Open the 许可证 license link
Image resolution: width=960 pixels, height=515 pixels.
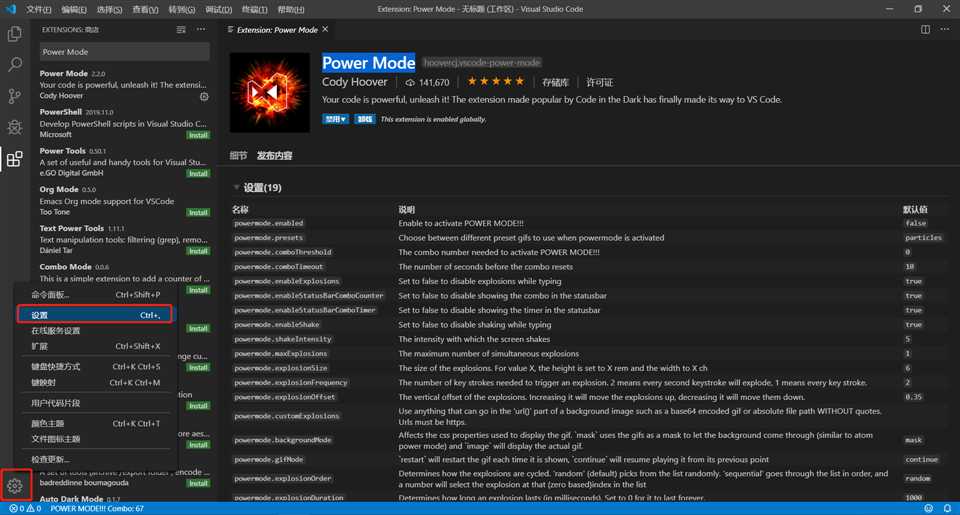[599, 82]
